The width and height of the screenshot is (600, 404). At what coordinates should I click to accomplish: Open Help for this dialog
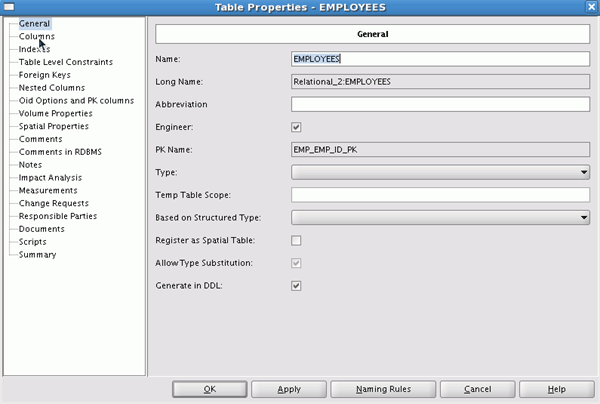coord(557,389)
